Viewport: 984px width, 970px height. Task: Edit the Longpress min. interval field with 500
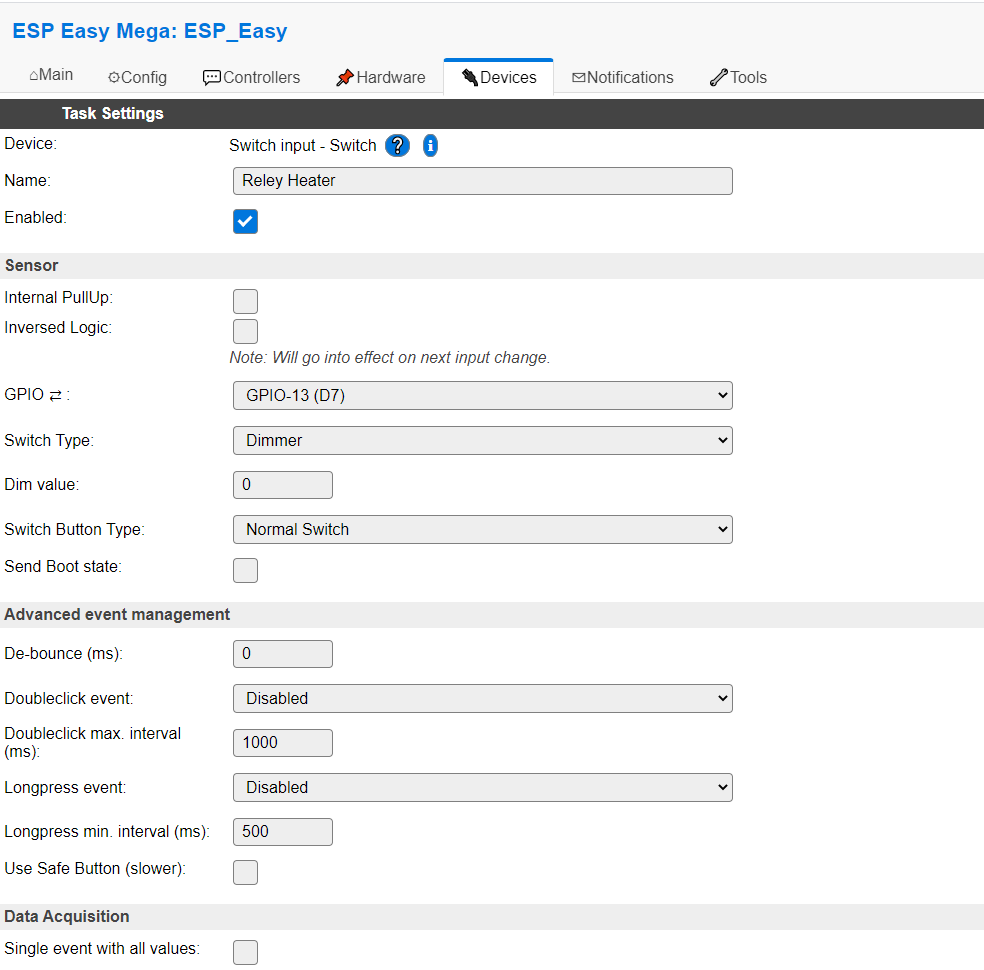point(283,832)
